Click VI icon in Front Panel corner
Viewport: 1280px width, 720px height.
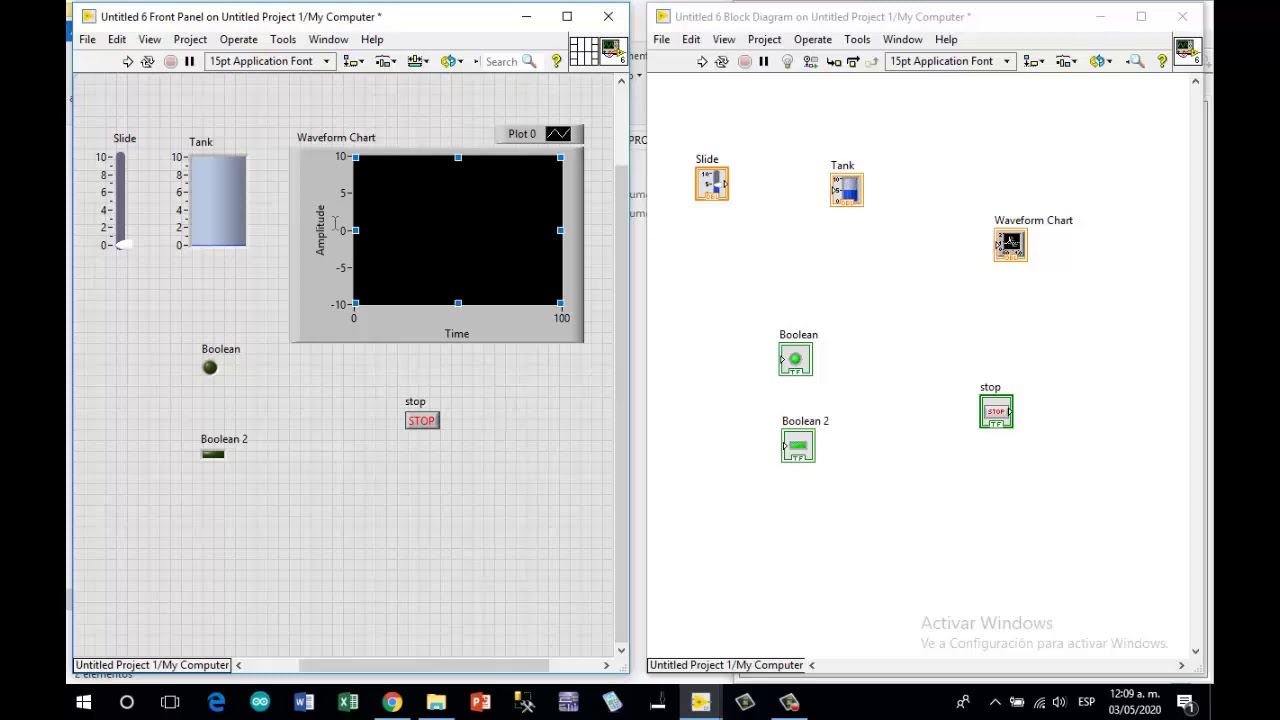[x=613, y=51]
